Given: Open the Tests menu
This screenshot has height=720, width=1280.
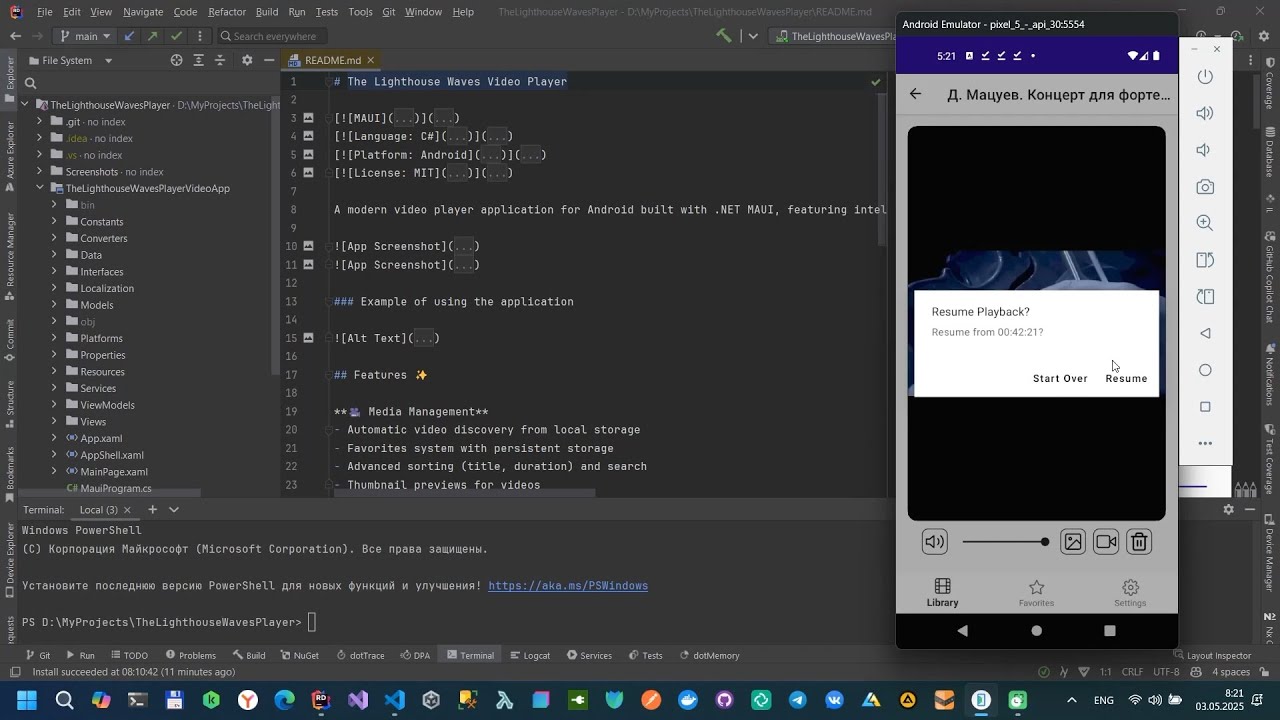Looking at the screenshot, I should (x=327, y=12).
